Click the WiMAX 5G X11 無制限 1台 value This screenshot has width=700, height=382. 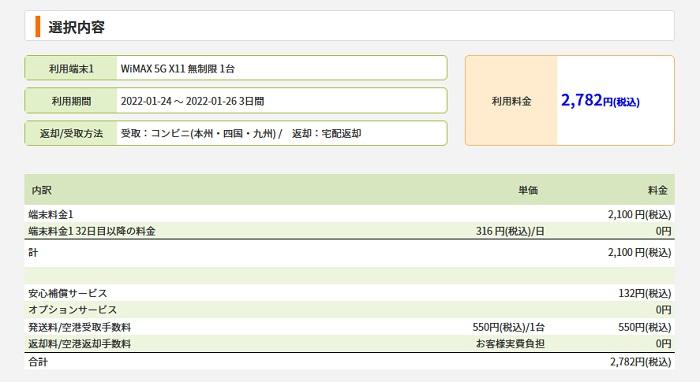pyautogui.click(x=177, y=69)
